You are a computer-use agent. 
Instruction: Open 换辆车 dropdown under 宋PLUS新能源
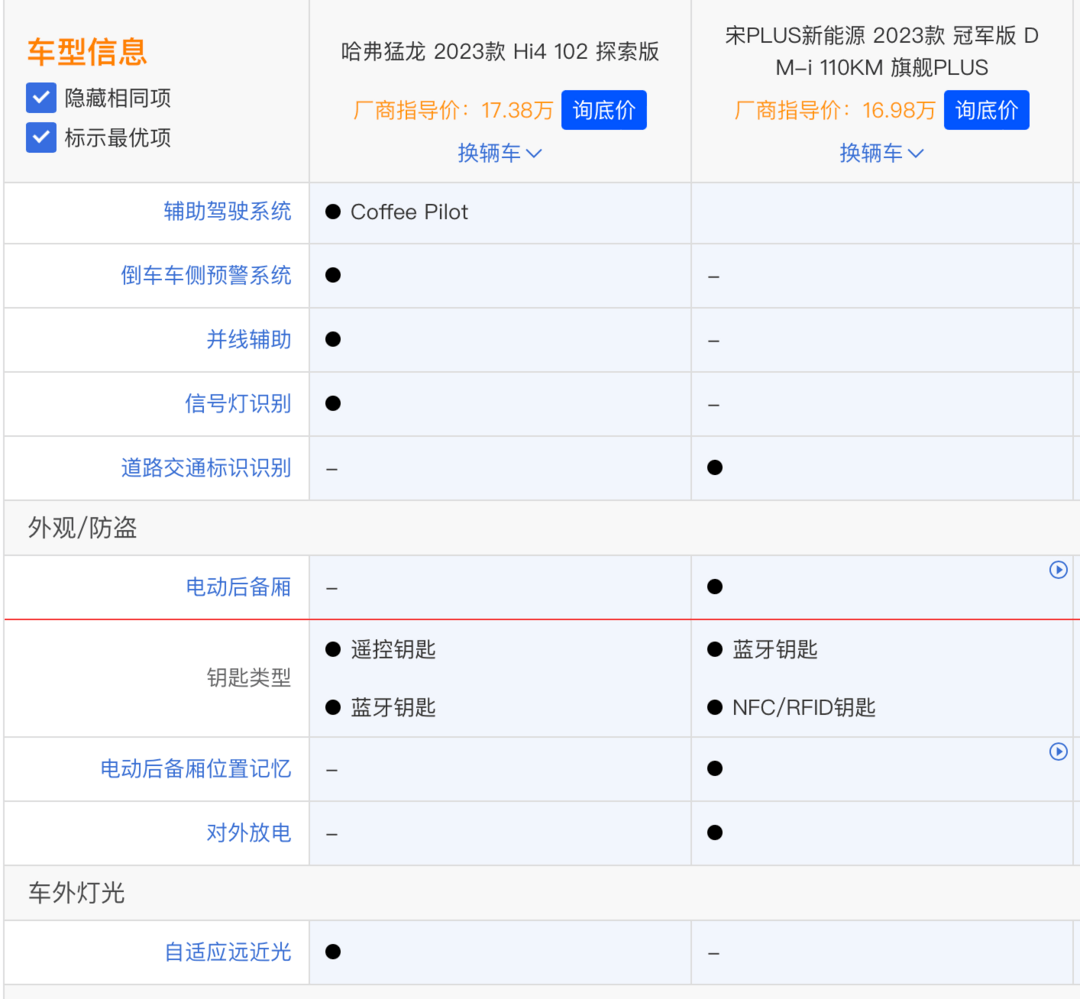click(882, 153)
